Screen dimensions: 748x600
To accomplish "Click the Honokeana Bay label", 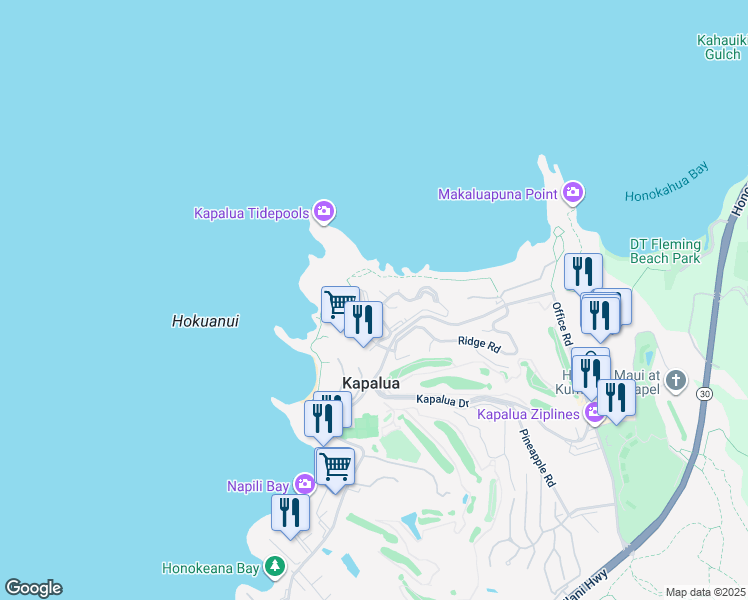I will tap(210, 568).
